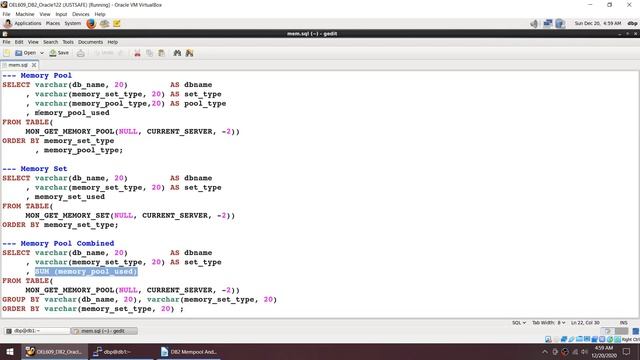Open gedit's File menu
640x360 pixels.
[x=7, y=42]
